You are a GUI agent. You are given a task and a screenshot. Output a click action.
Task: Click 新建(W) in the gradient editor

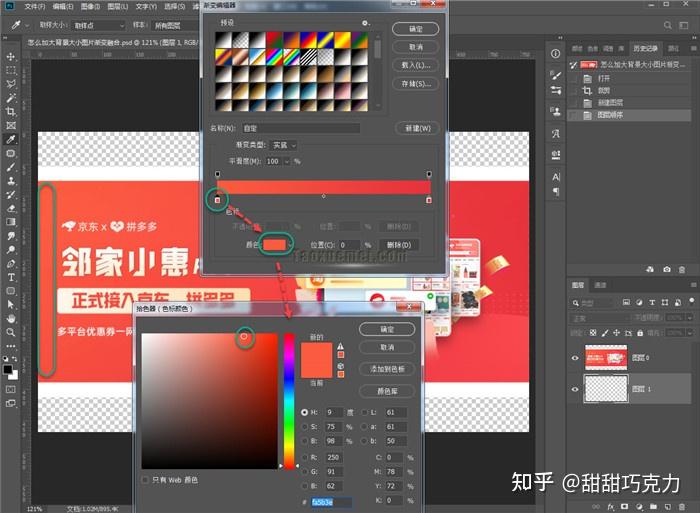[417, 128]
